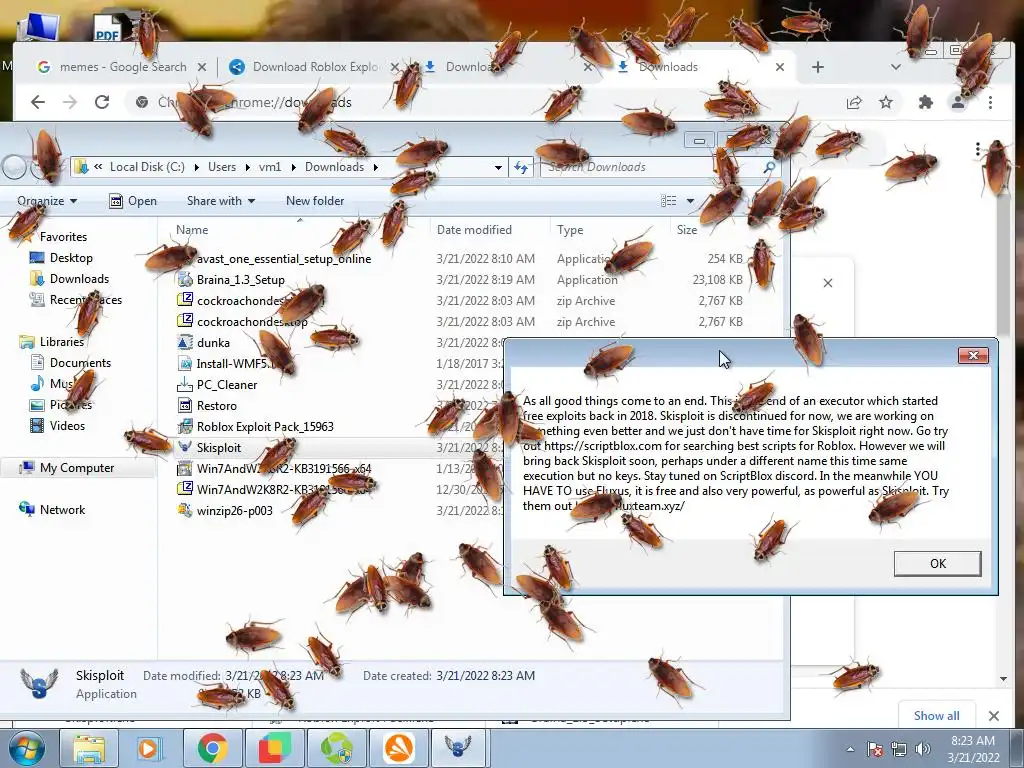This screenshot has width=1024, height=768.
Task: Open Chrome's three-dot menu
Action: (991, 102)
